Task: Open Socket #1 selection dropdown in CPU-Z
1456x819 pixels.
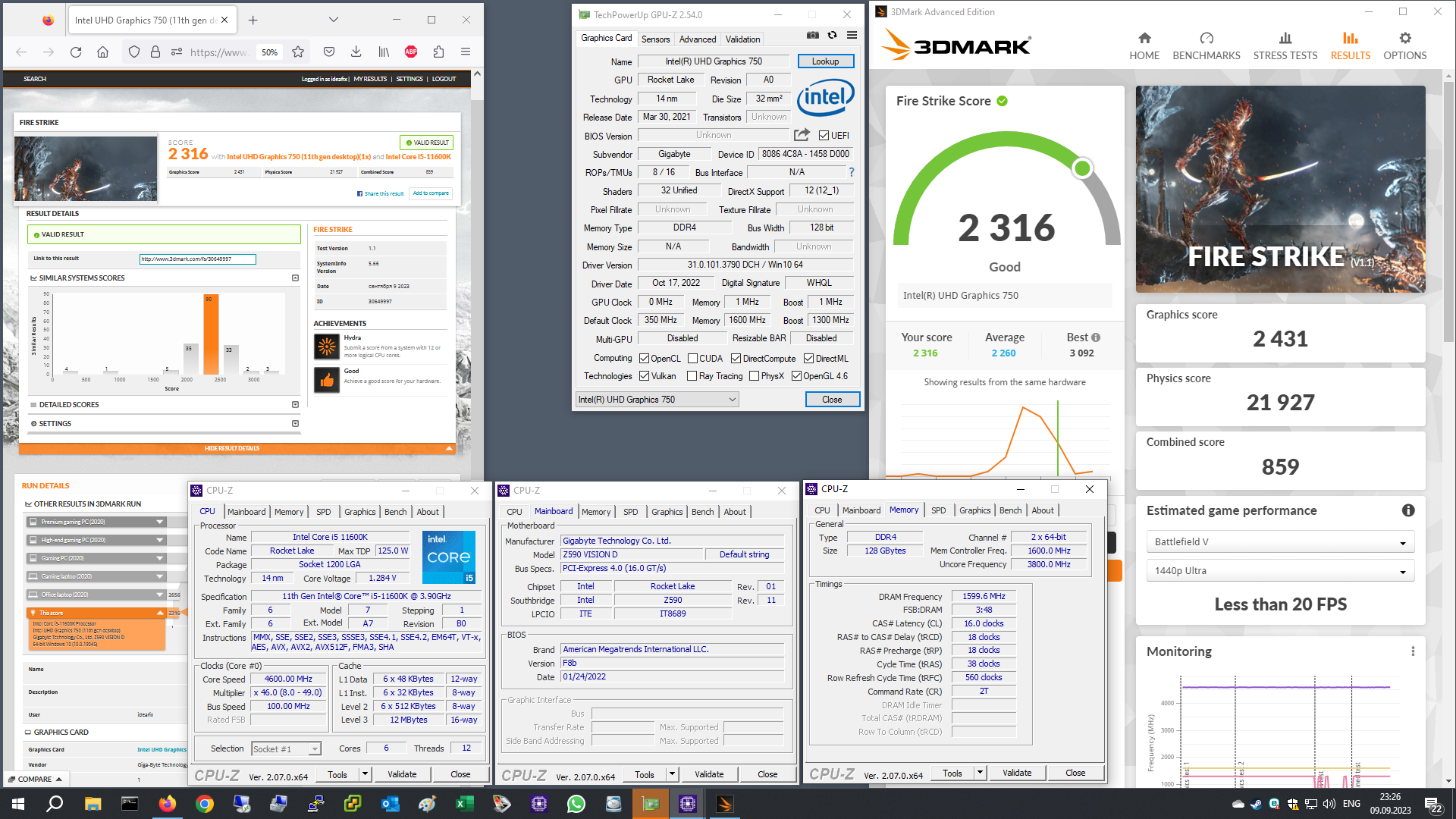Action: 286,749
